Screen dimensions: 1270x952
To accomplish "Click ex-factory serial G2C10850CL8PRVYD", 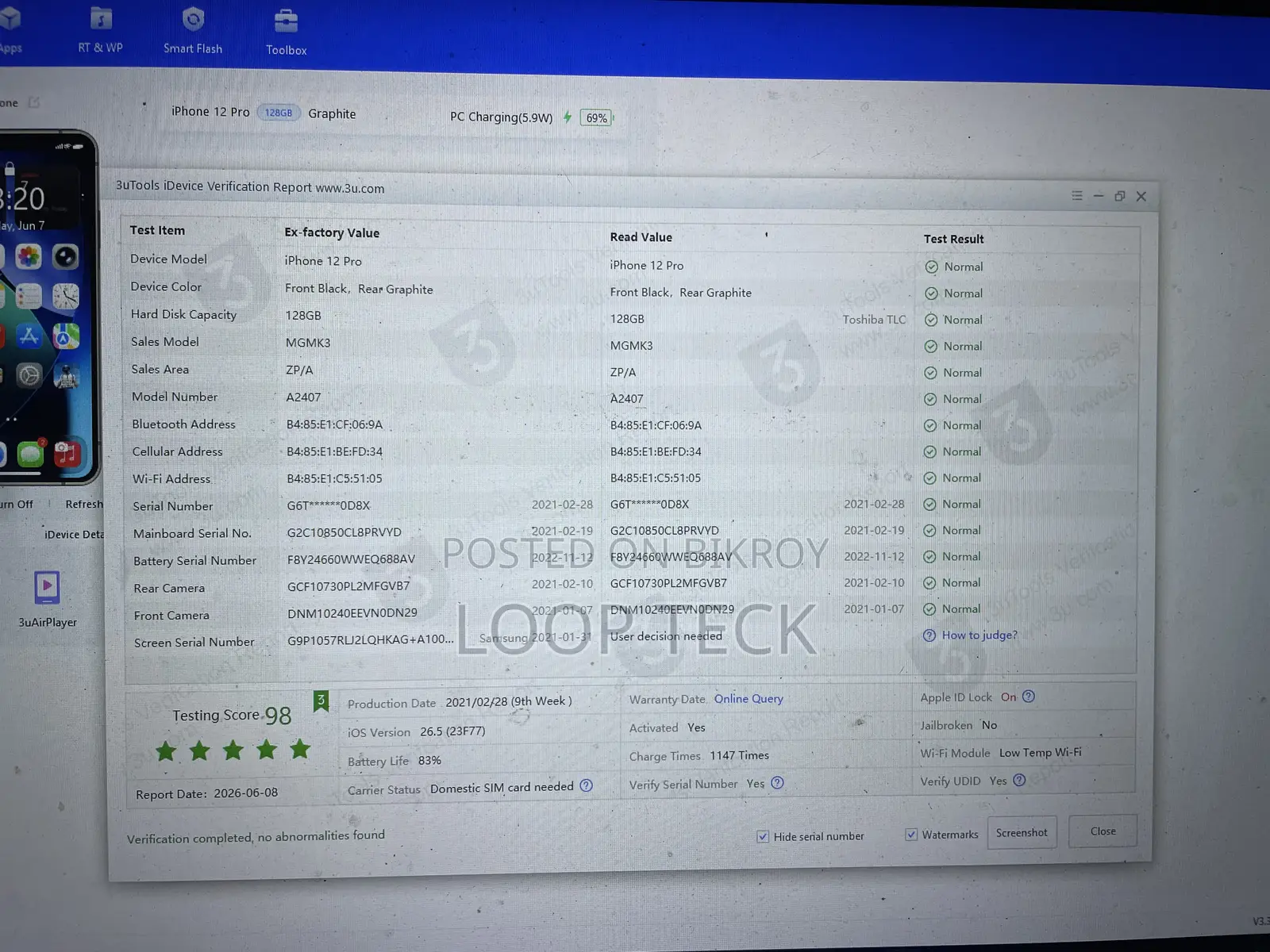I will [x=344, y=532].
